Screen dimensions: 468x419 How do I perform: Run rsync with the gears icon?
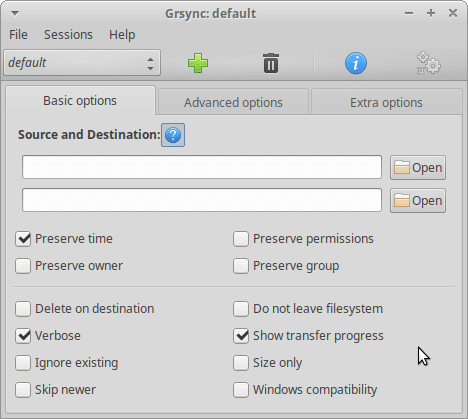pyautogui.click(x=428, y=63)
